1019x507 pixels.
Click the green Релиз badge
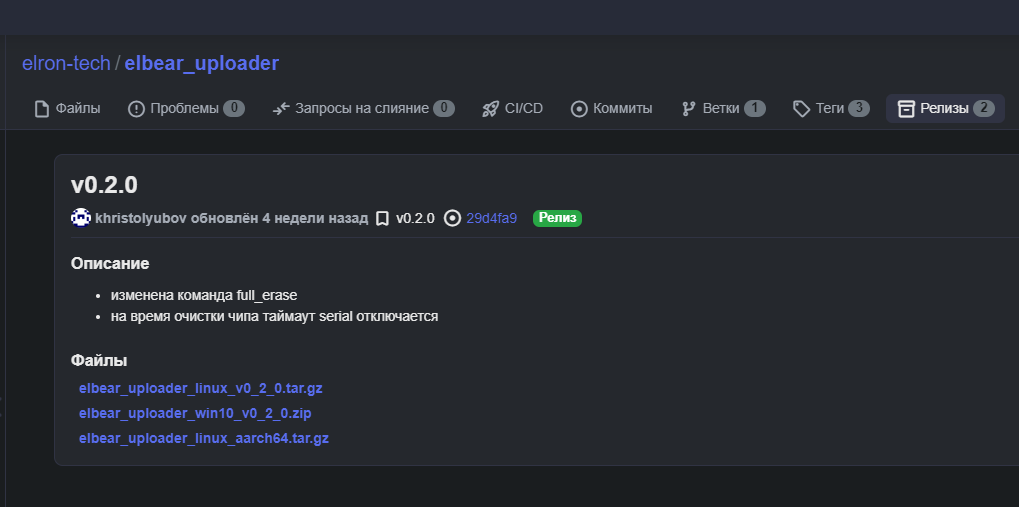557,218
